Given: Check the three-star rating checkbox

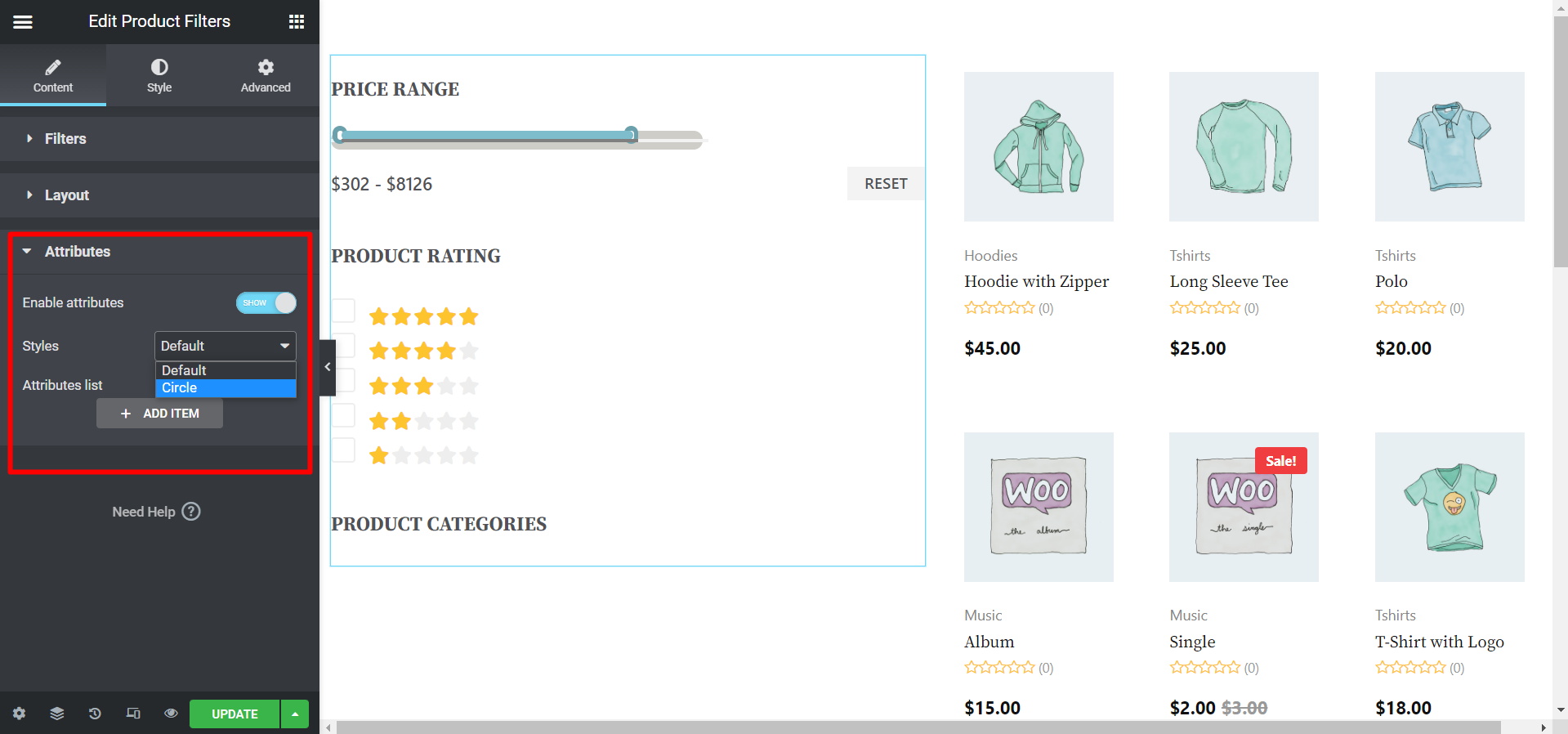Looking at the screenshot, I should click(x=343, y=381).
